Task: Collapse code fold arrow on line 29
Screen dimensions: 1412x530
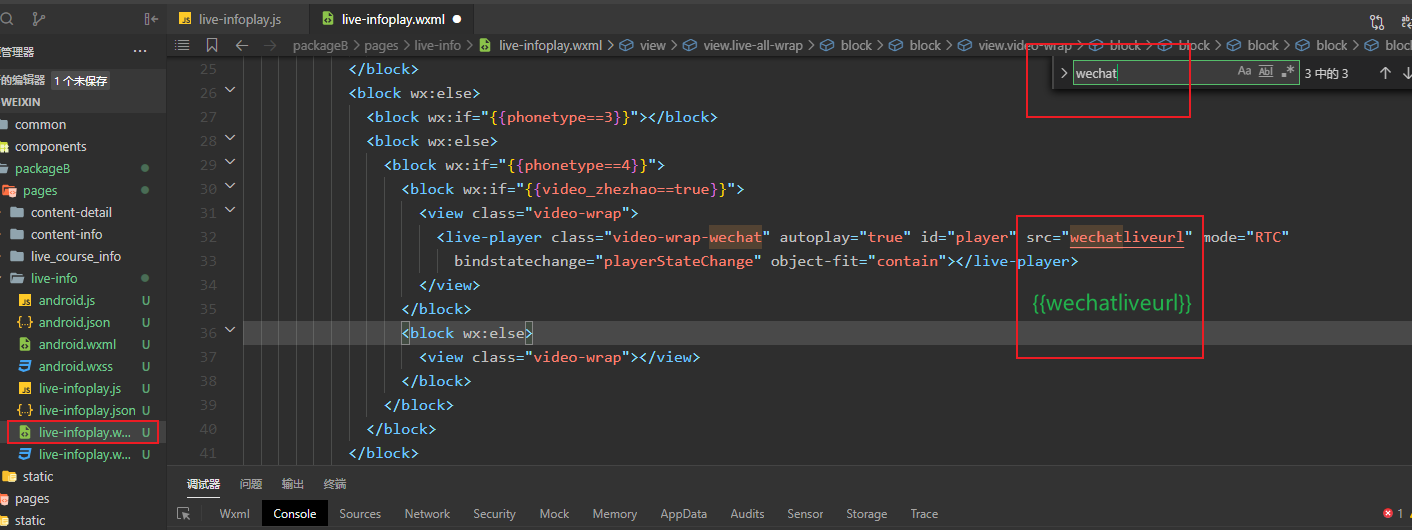Action: pyautogui.click(x=231, y=164)
